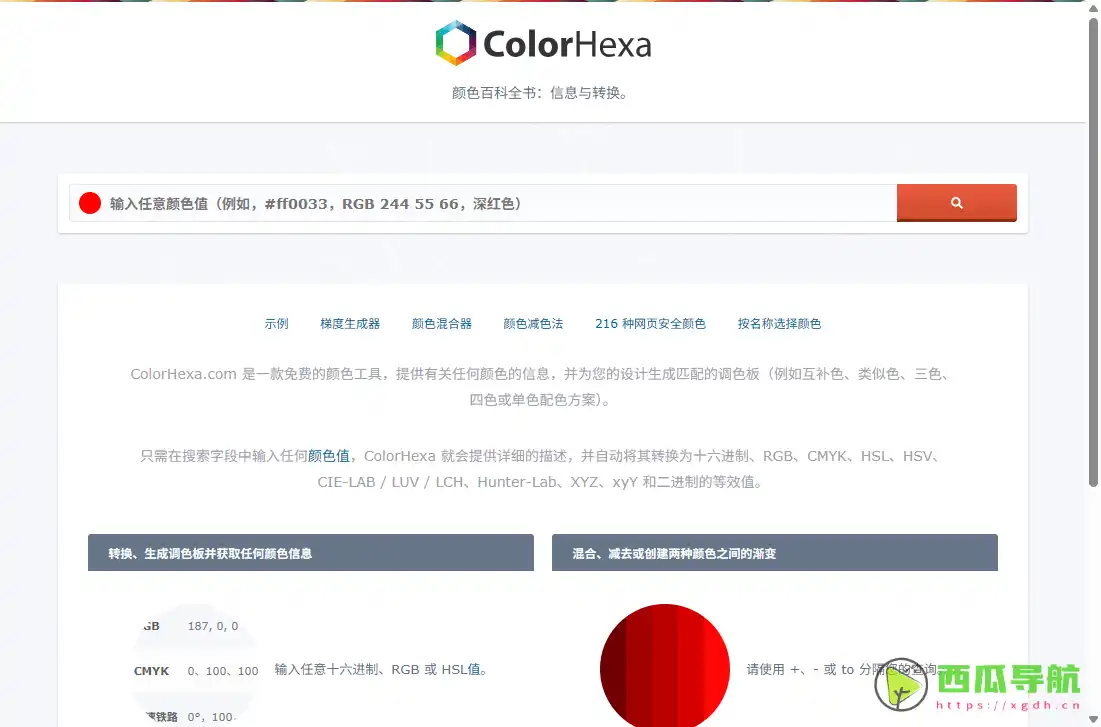Viewport: 1101px width, 727px height.
Task: Click the RGB value 187, 0, 0
Action: pyautogui.click(x=213, y=626)
